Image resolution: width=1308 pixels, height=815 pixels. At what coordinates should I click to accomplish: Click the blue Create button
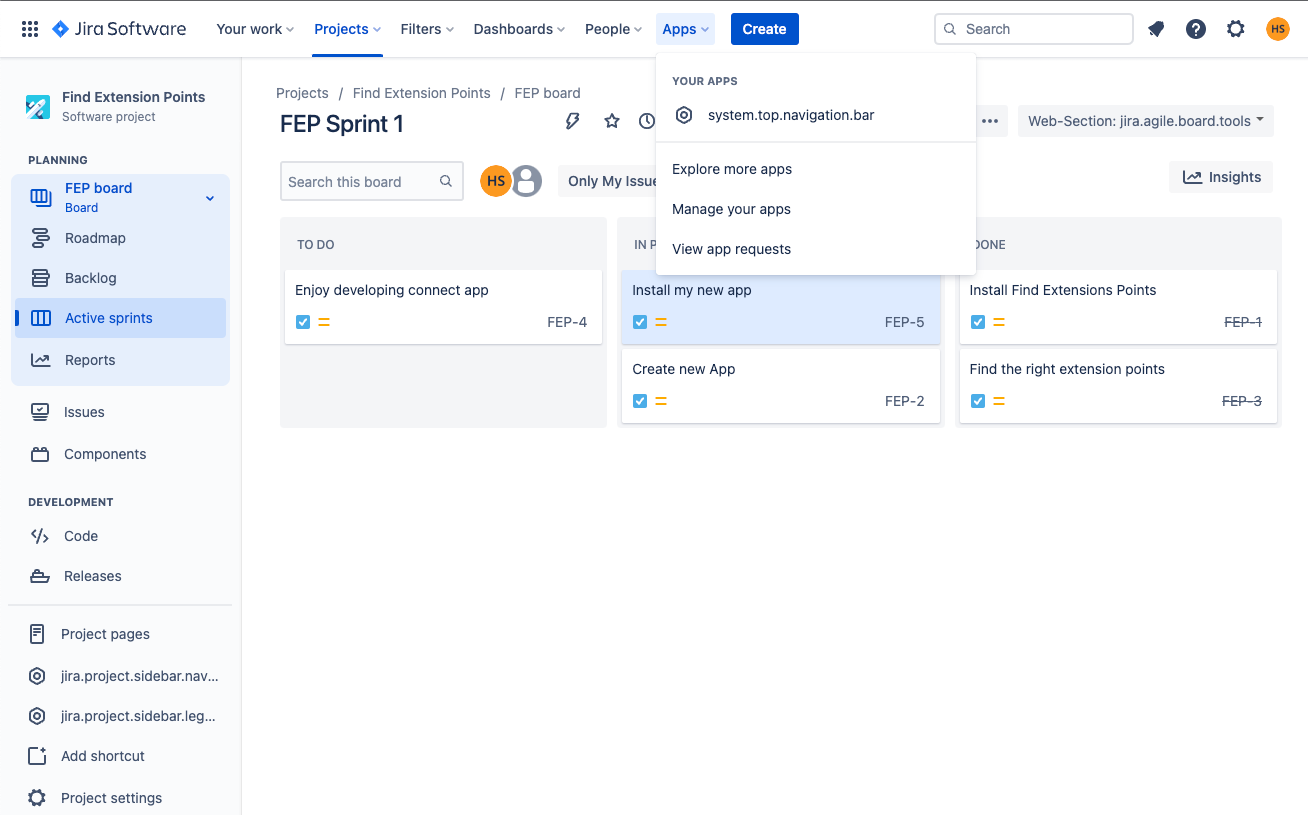tap(765, 29)
